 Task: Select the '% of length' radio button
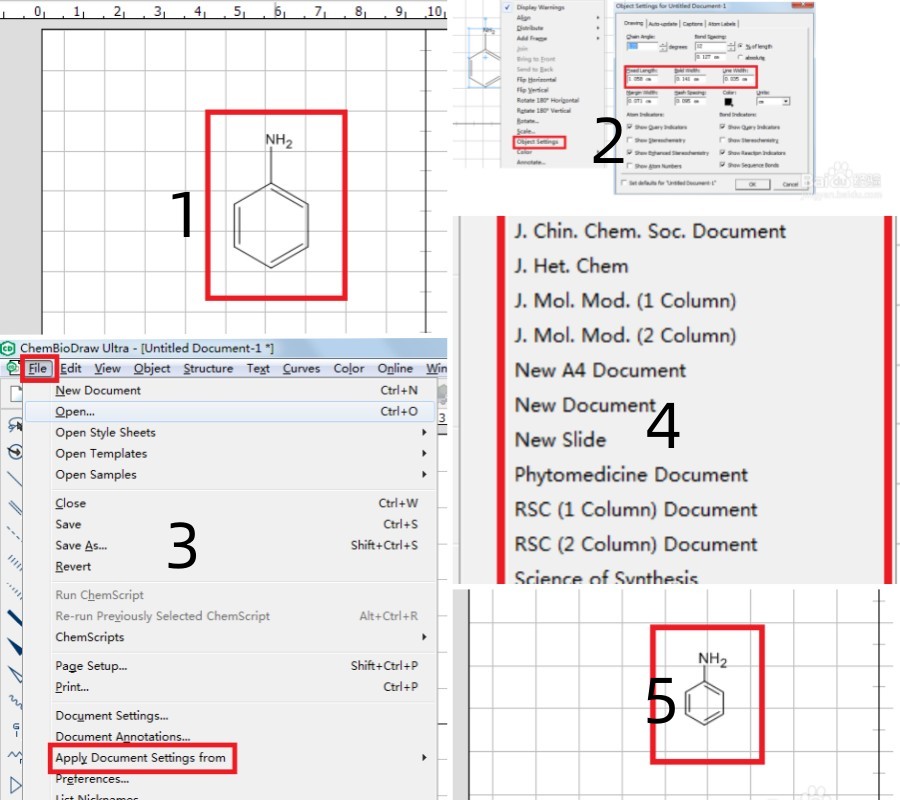coord(740,46)
